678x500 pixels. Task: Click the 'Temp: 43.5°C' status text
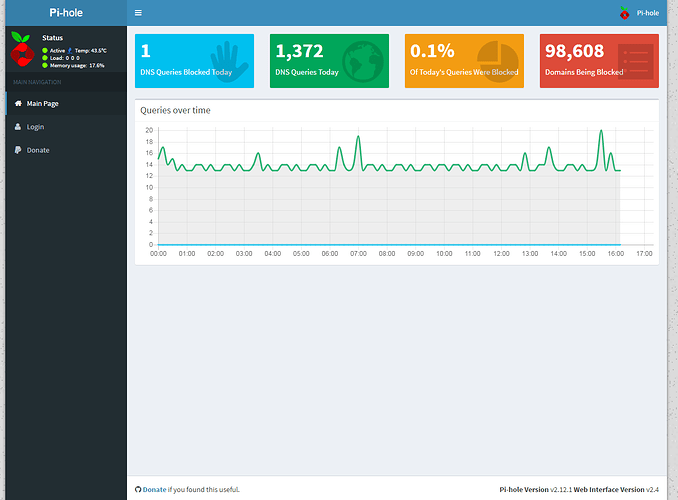(x=91, y=51)
